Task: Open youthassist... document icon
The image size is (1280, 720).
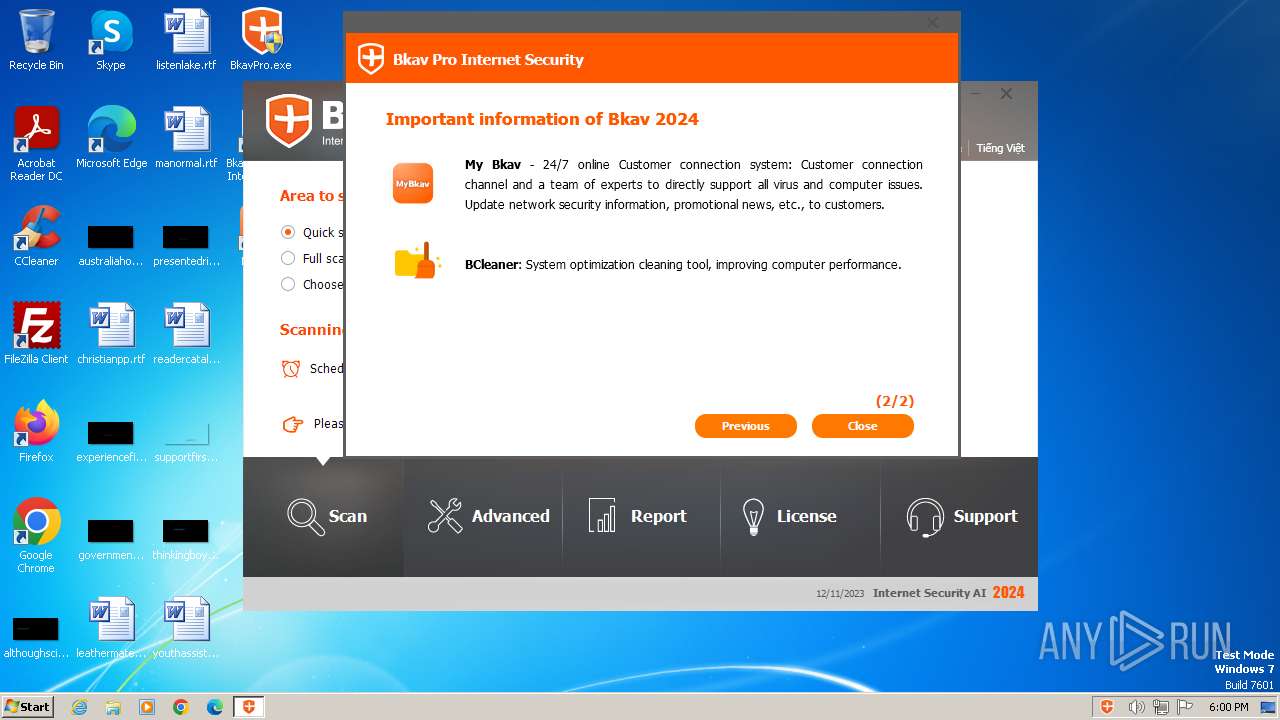Action: coord(186,628)
